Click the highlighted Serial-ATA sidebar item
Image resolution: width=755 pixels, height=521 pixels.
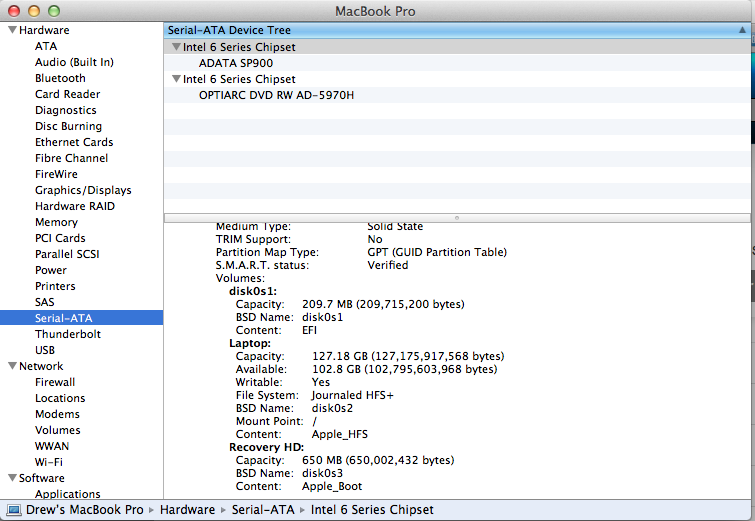point(81,318)
